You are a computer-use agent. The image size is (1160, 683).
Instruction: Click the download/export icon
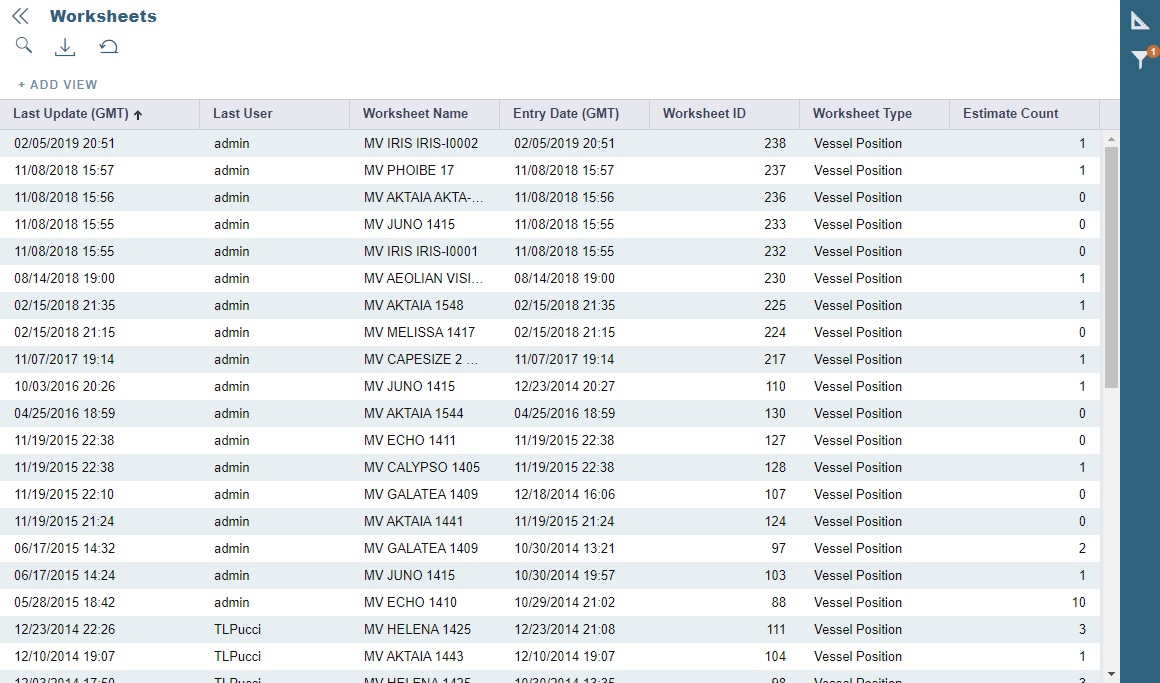pyautogui.click(x=65, y=47)
